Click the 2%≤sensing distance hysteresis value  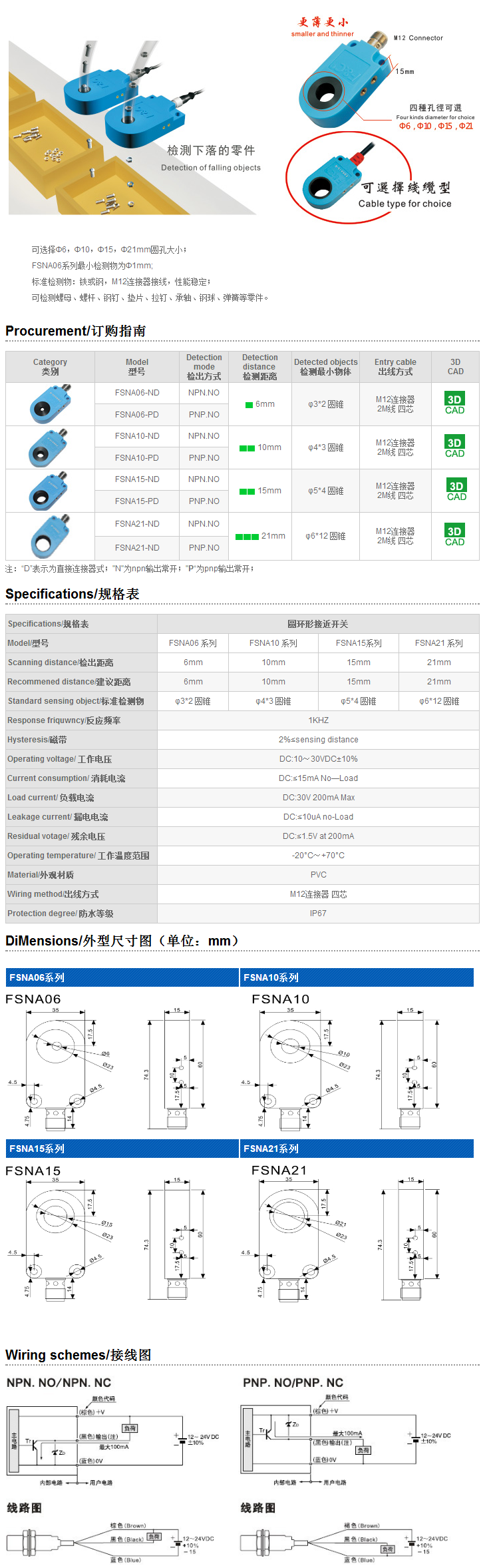(x=319, y=740)
